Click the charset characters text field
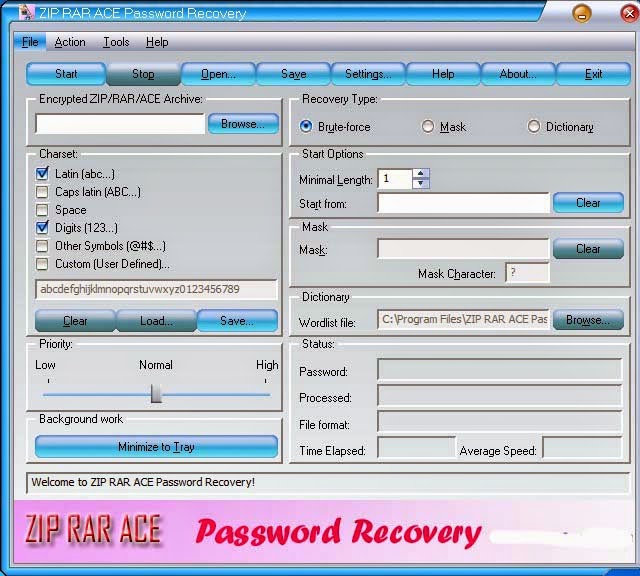 tap(156, 289)
